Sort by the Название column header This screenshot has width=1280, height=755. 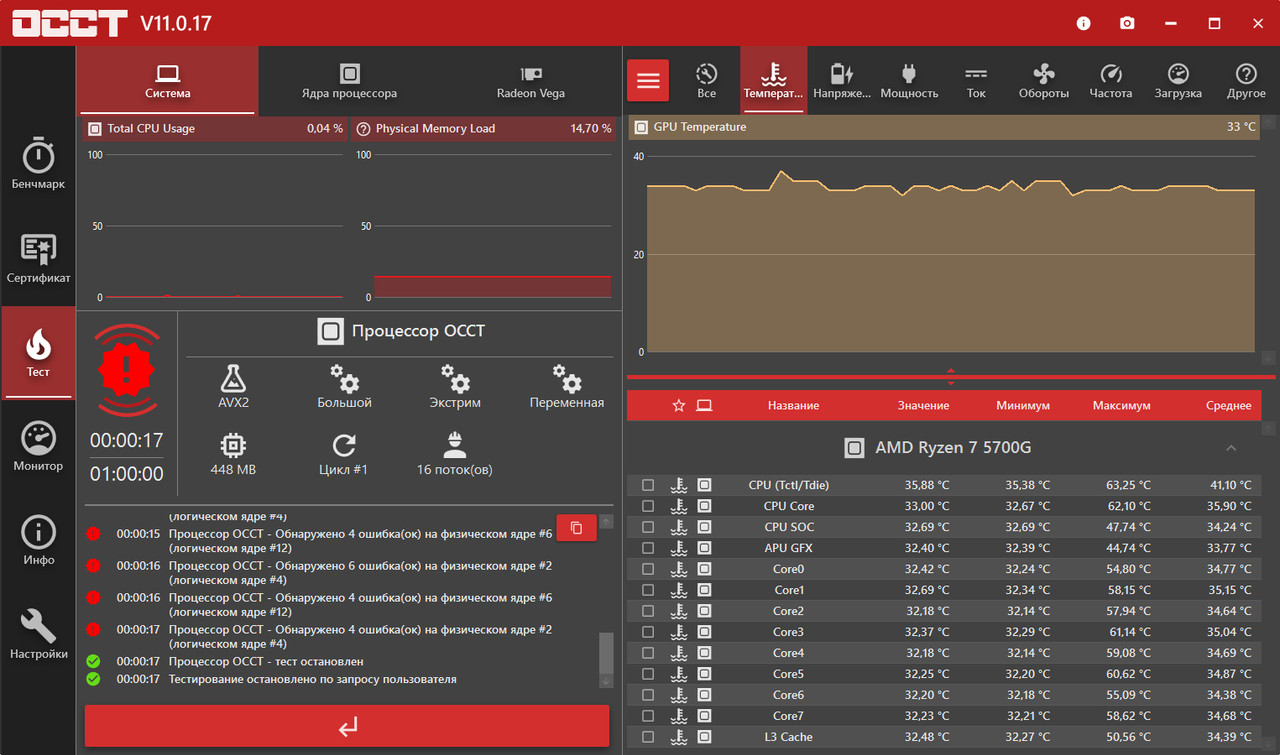coord(793,405)
